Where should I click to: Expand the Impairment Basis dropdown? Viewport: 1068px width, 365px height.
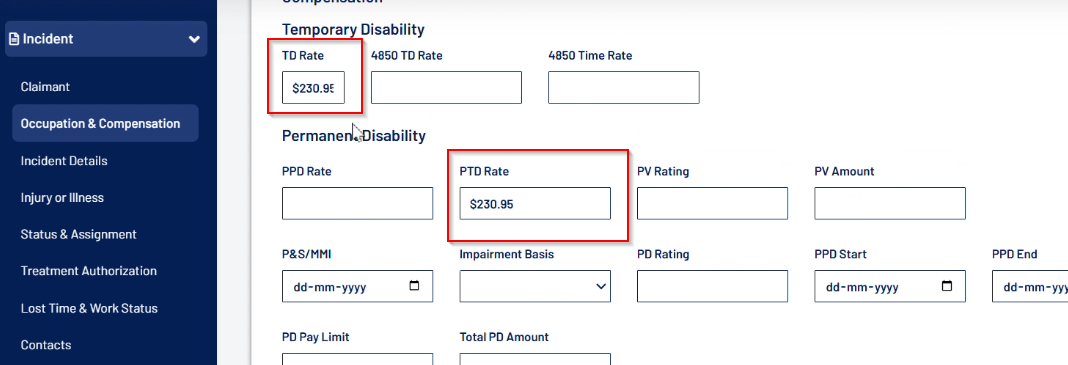coord(535,286)
